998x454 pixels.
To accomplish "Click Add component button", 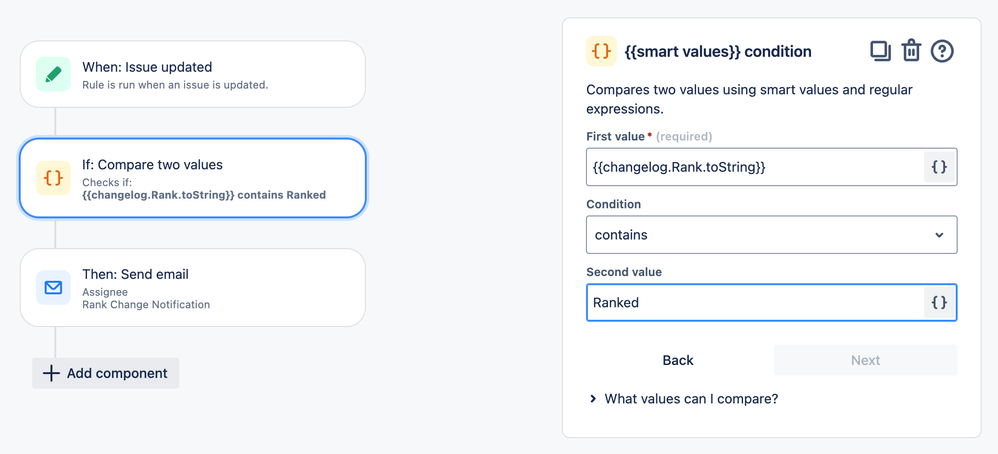I will 106,373.
